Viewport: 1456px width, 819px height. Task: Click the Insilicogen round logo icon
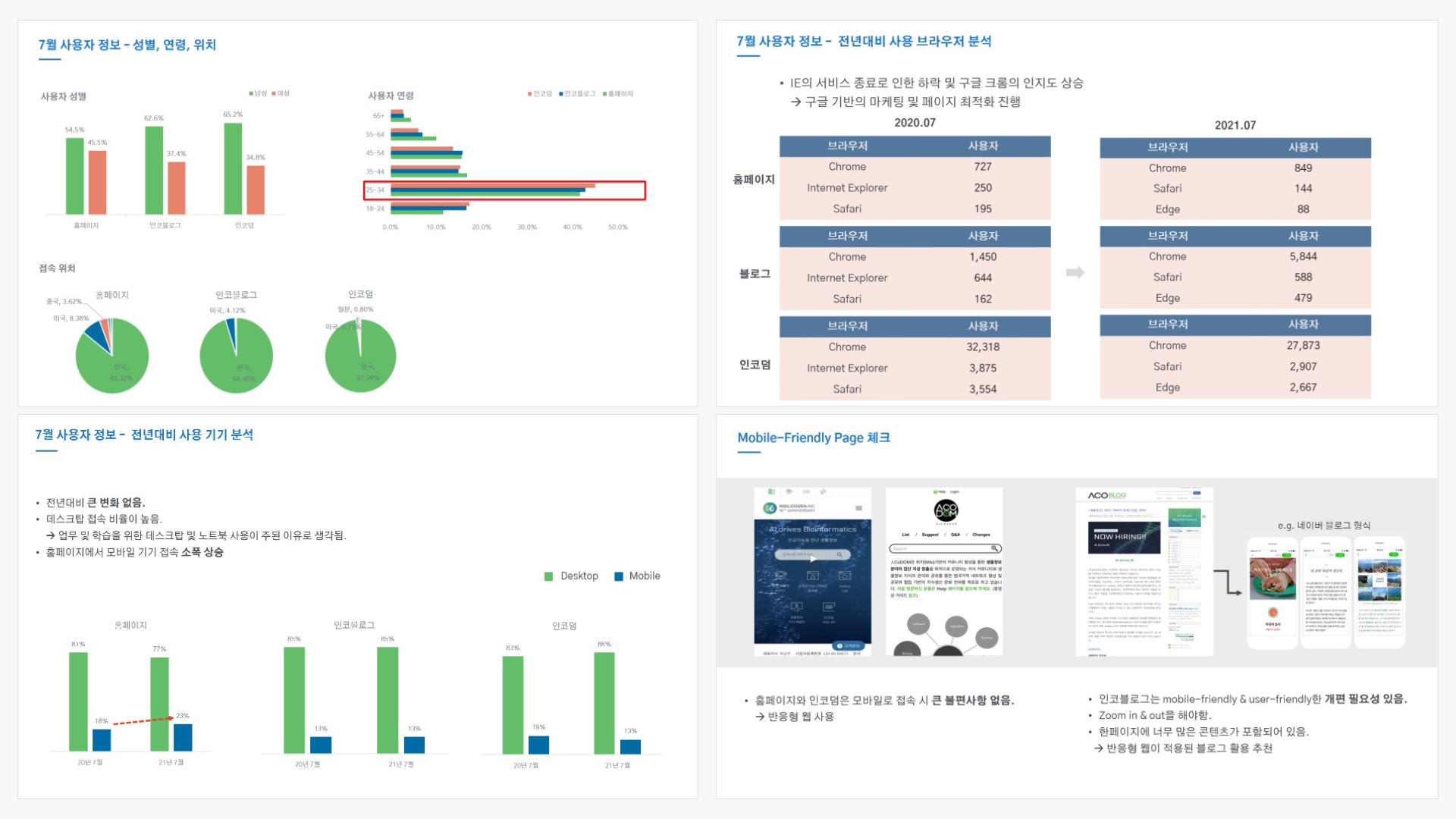pyautogui.click(x=769, y=508)
